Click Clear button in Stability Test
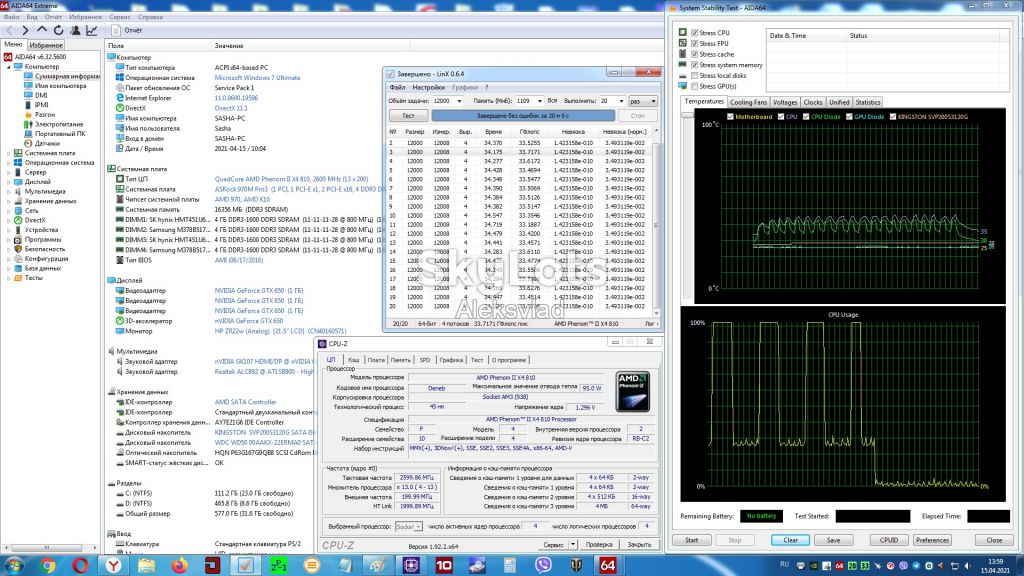The height and width of the screenshot is (576, 1024). 790,540
